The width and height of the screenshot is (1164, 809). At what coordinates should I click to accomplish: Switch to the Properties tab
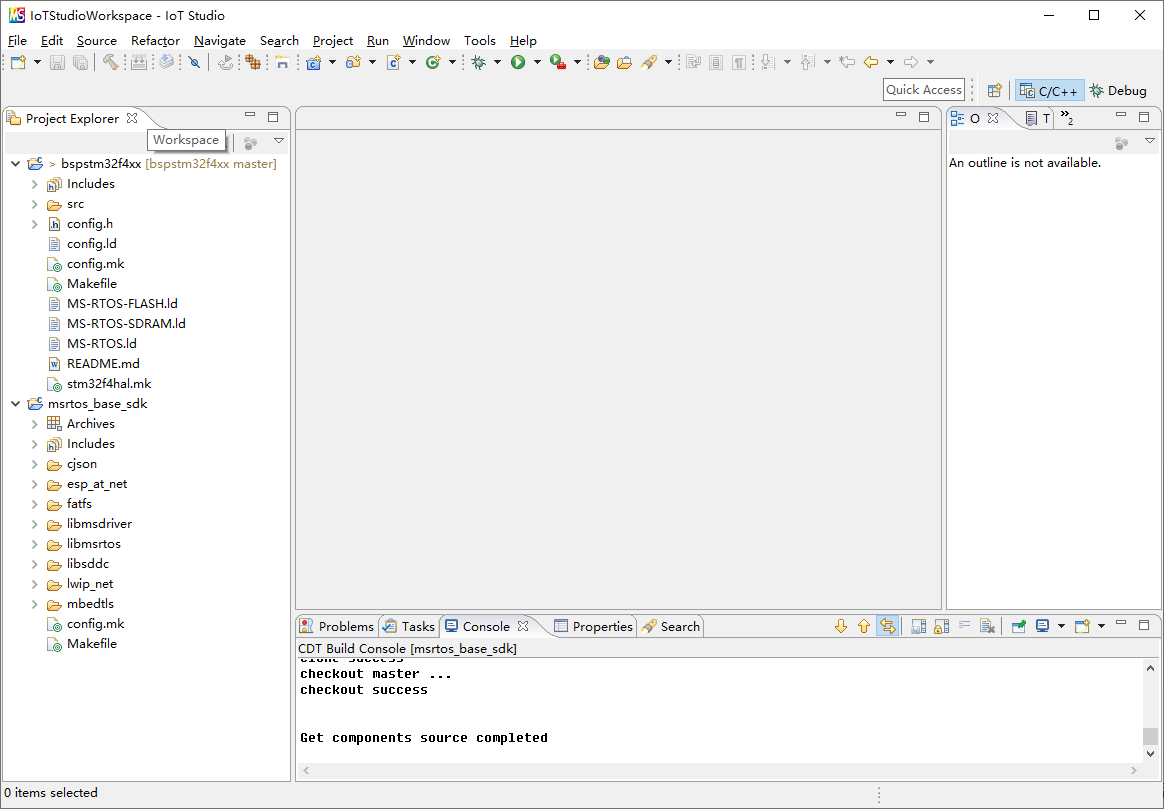coord(593,626)
